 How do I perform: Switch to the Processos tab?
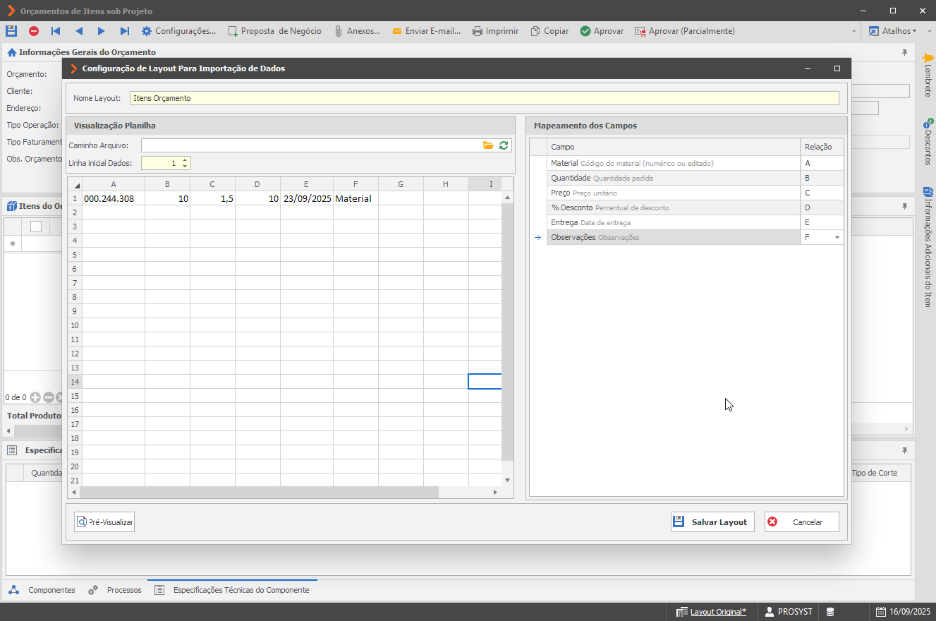click(115, 590)
